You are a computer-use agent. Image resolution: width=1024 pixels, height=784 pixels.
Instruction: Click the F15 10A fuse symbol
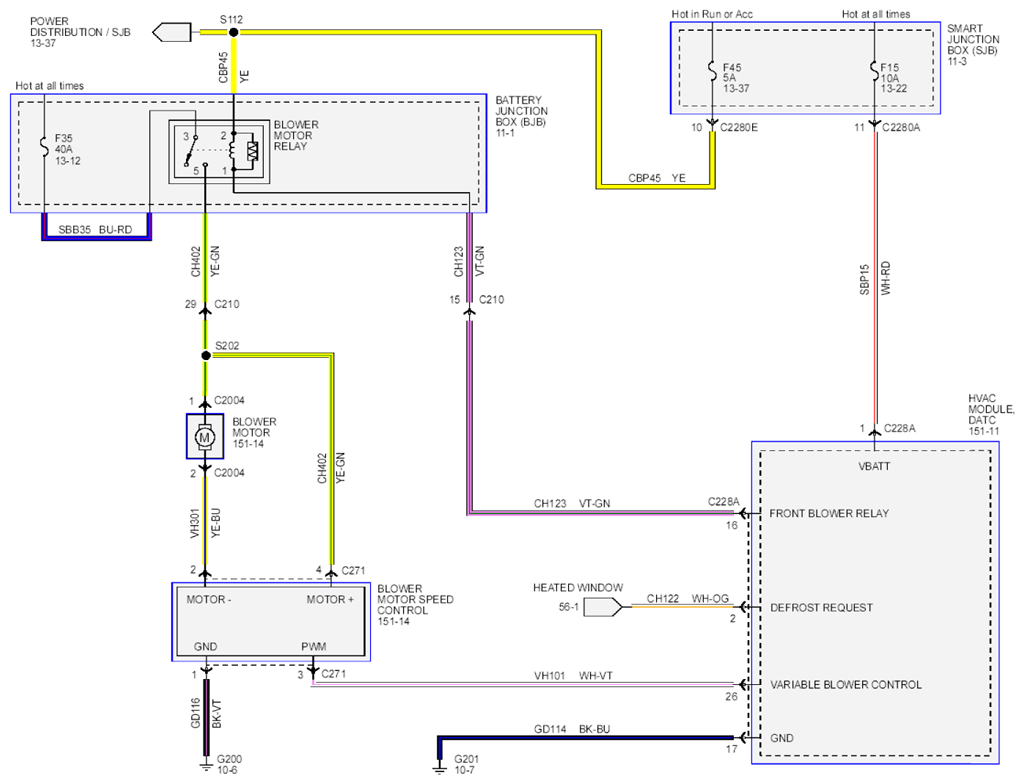click(x=874, y=71)
